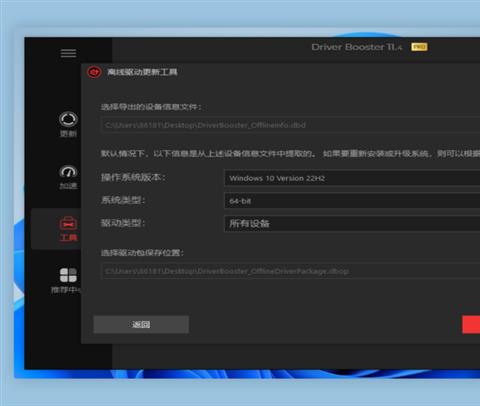Select the 工具 toolbox icon in sidebar
480x406 pixels.
[68, 223]
